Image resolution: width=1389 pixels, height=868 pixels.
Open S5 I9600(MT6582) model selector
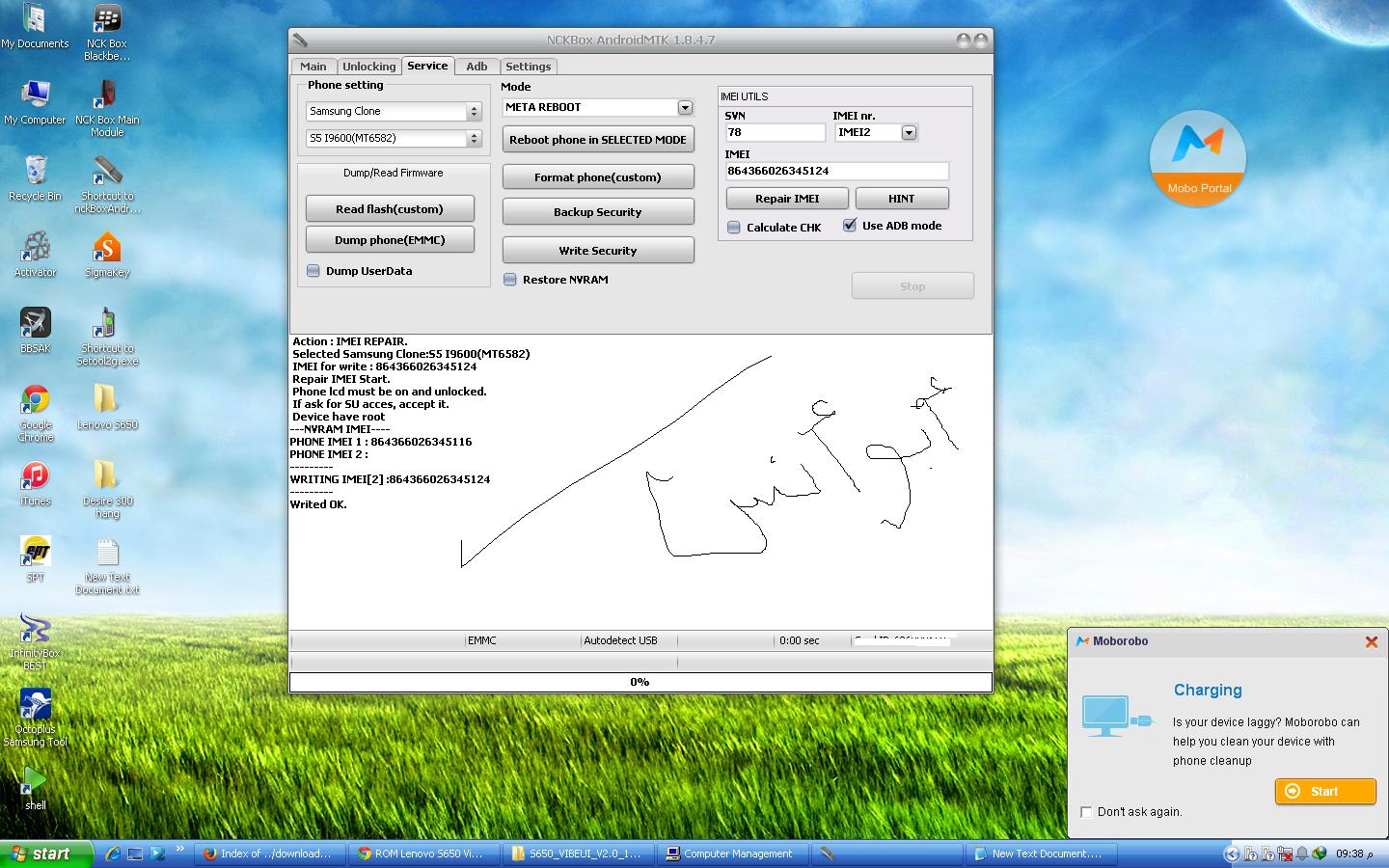click(394, 138)
